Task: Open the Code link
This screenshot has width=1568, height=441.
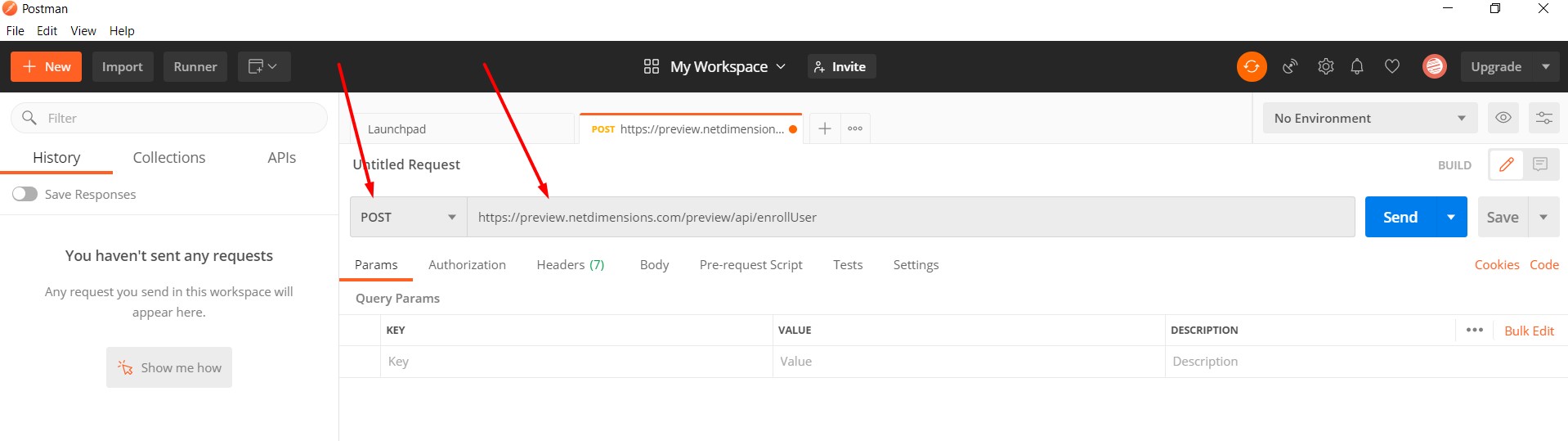Action: (1544, 264)
